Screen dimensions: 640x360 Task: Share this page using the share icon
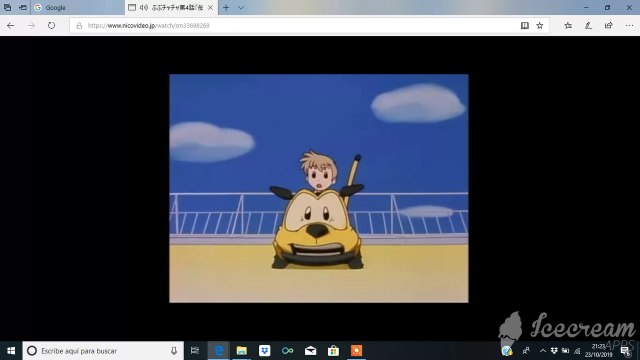(609, 25)
